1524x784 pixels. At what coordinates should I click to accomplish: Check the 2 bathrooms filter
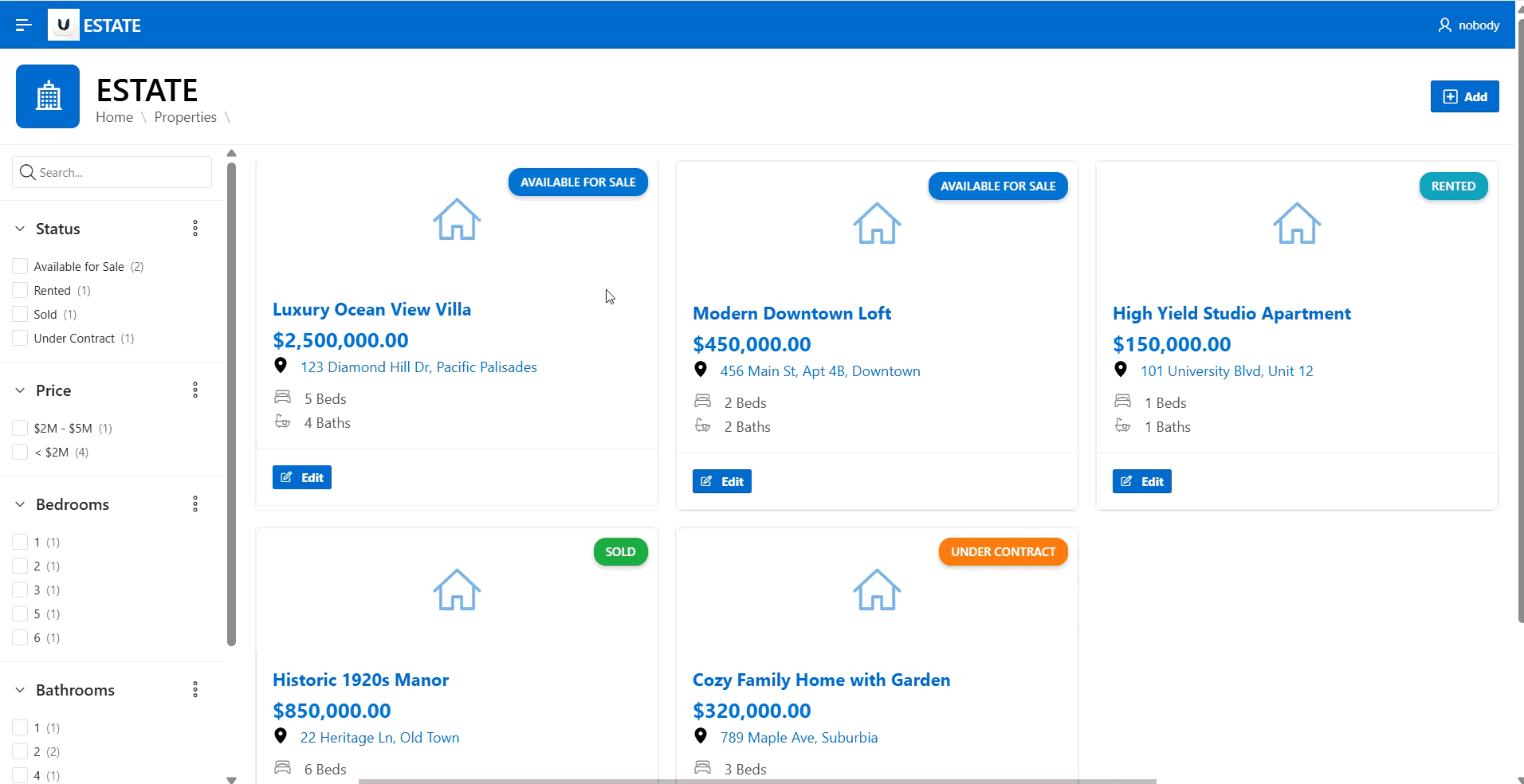tap(20, 751)
